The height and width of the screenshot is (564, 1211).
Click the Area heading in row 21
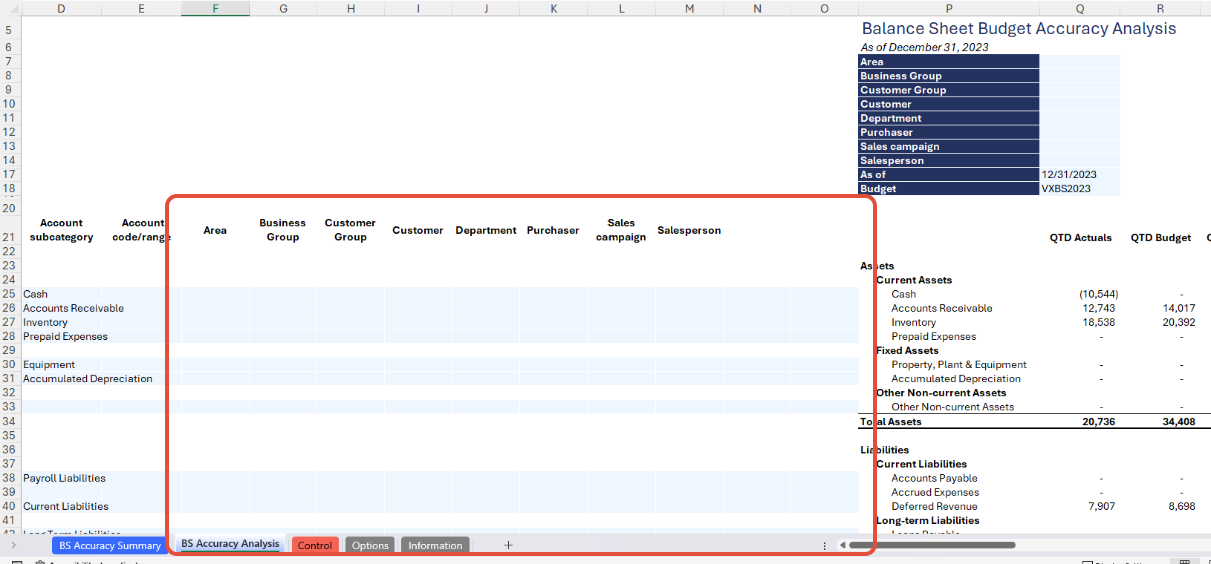[215, 230]
